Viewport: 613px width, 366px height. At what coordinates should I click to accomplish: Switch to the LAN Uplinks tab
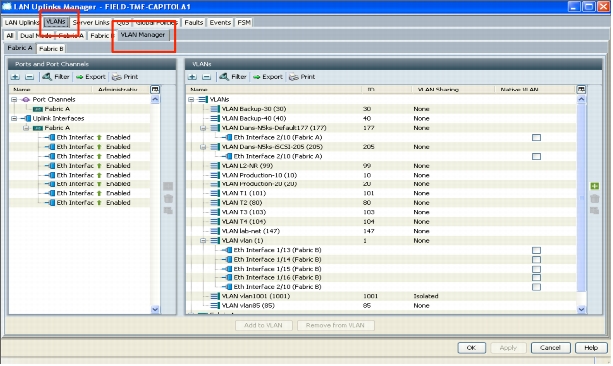[x=22, y=23]
